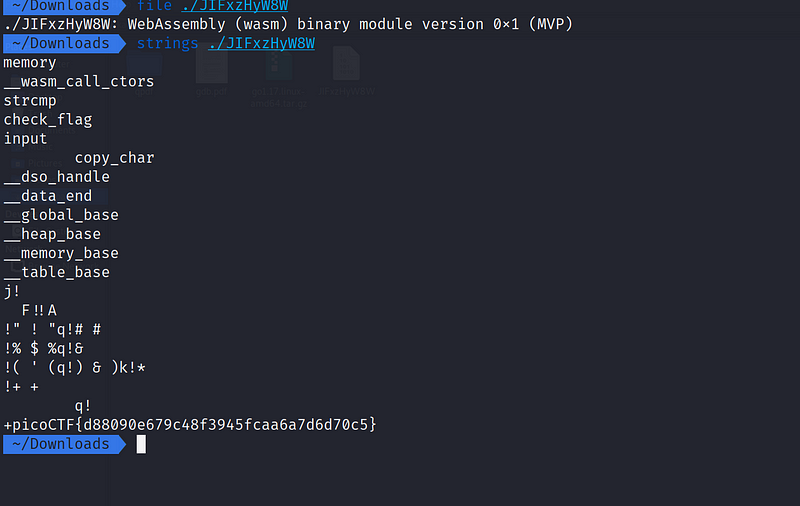Viewport: 800px width, 506px height.
Task: Click the strings command word
Action: coord(167,43)
